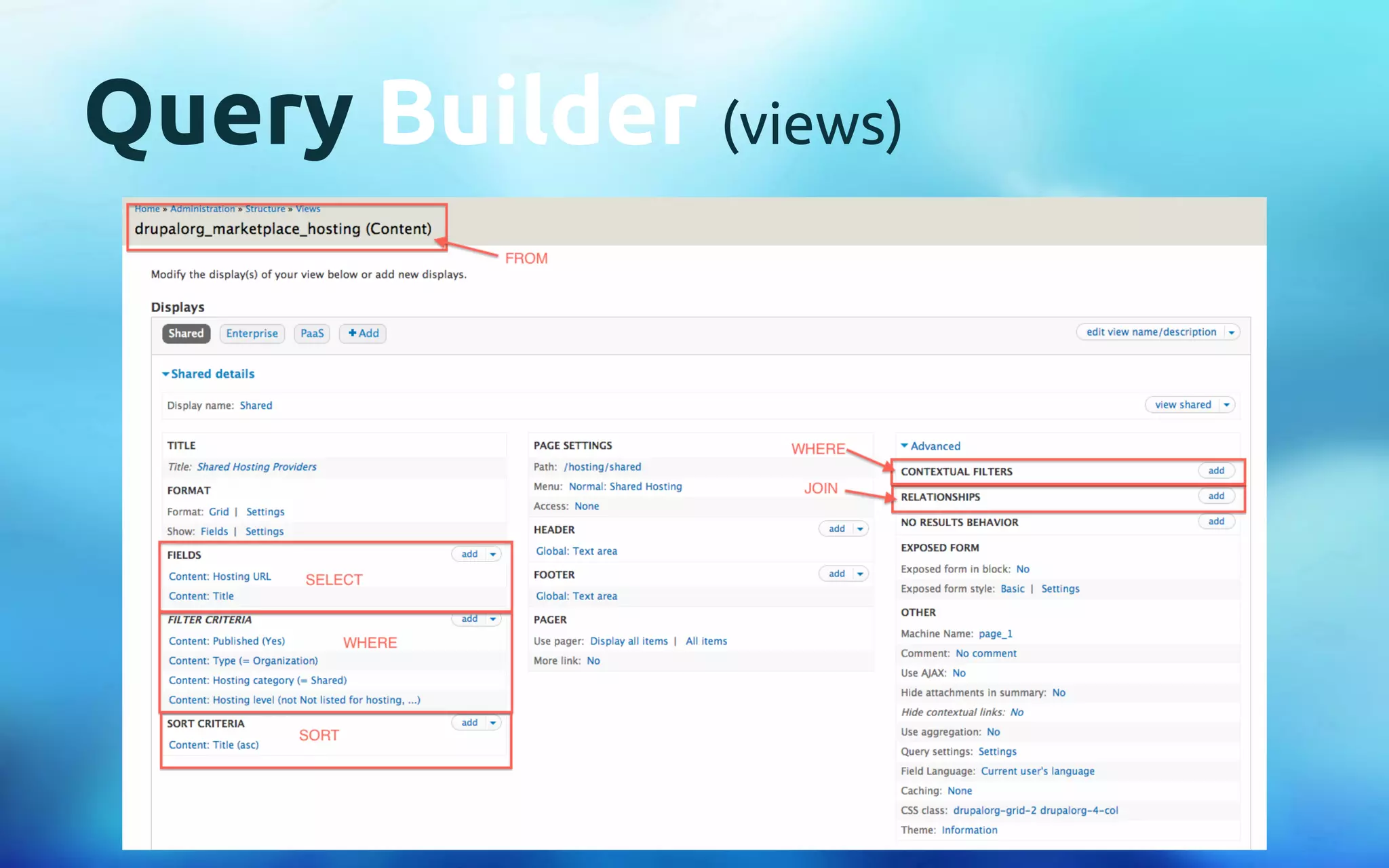Open the Structure breadcrumb link
This screenshot has height=868, width=1389.
pyautogui.click(x=265, y=209)
